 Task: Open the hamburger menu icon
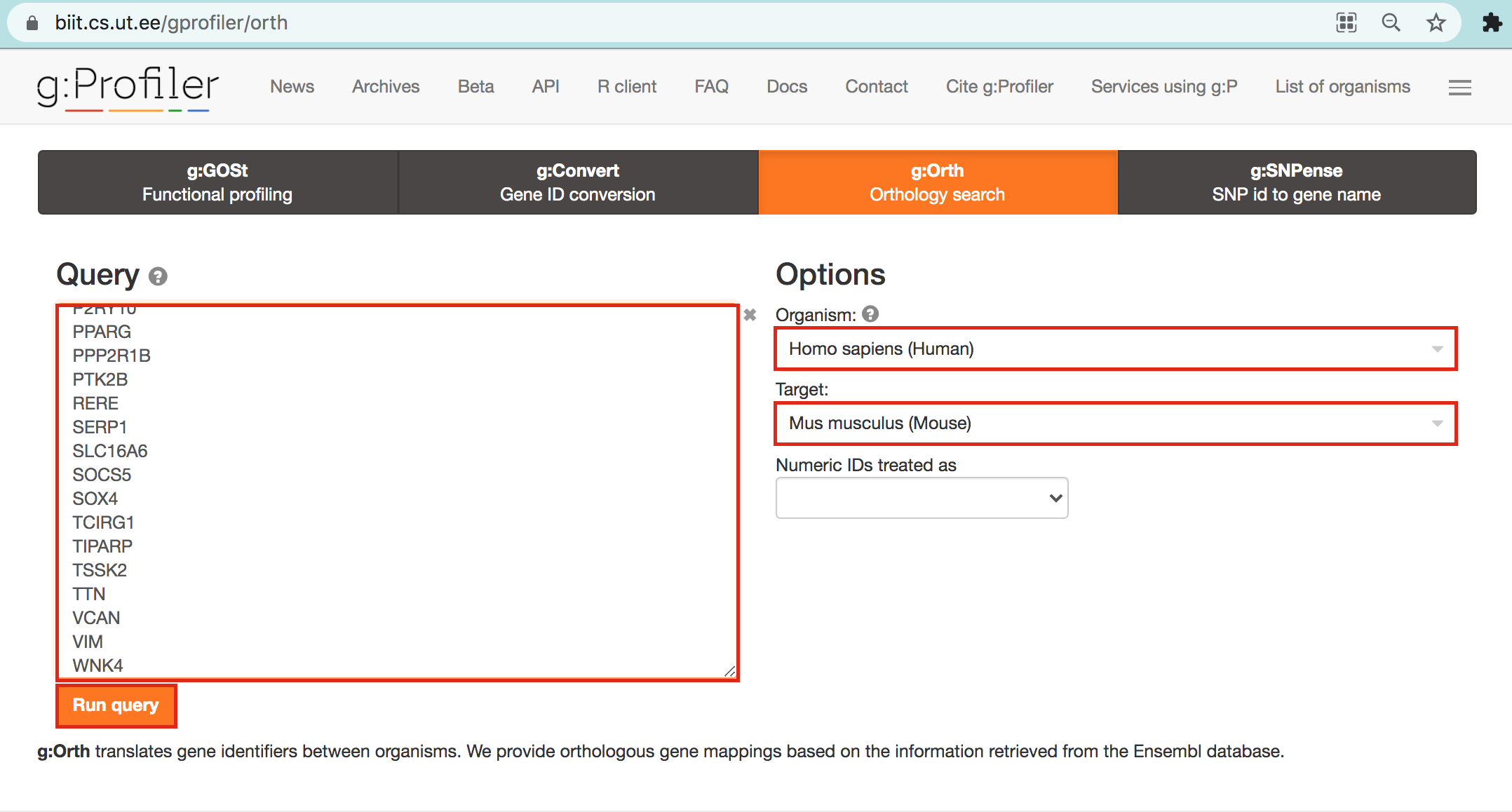coord(1459,88)
